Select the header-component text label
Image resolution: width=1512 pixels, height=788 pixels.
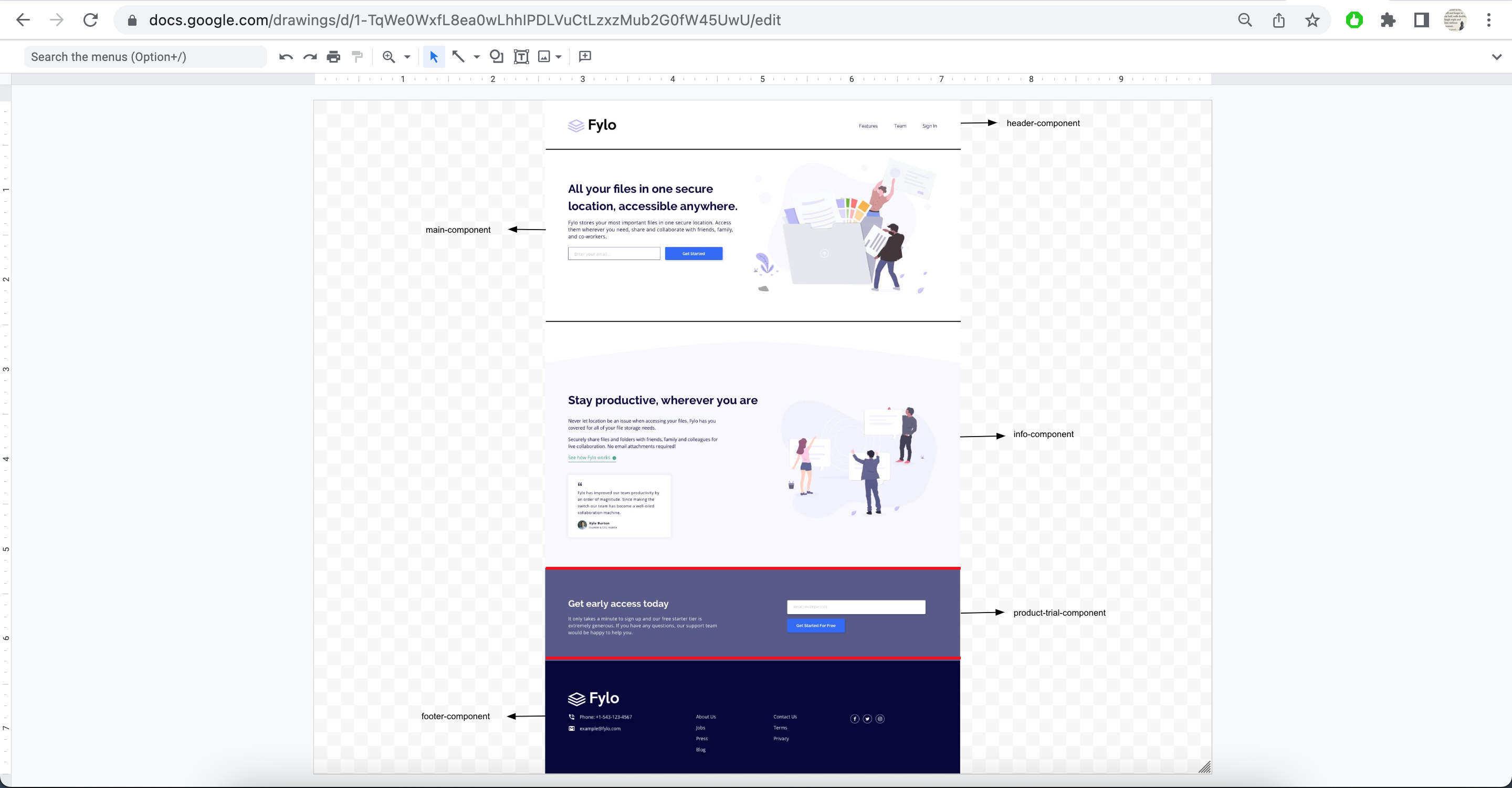(1043, 123)
